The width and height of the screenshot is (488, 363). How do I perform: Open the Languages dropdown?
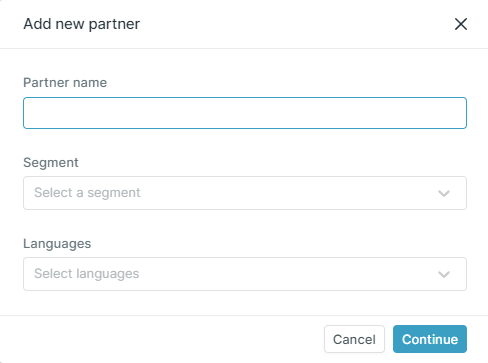click(245, 274)
